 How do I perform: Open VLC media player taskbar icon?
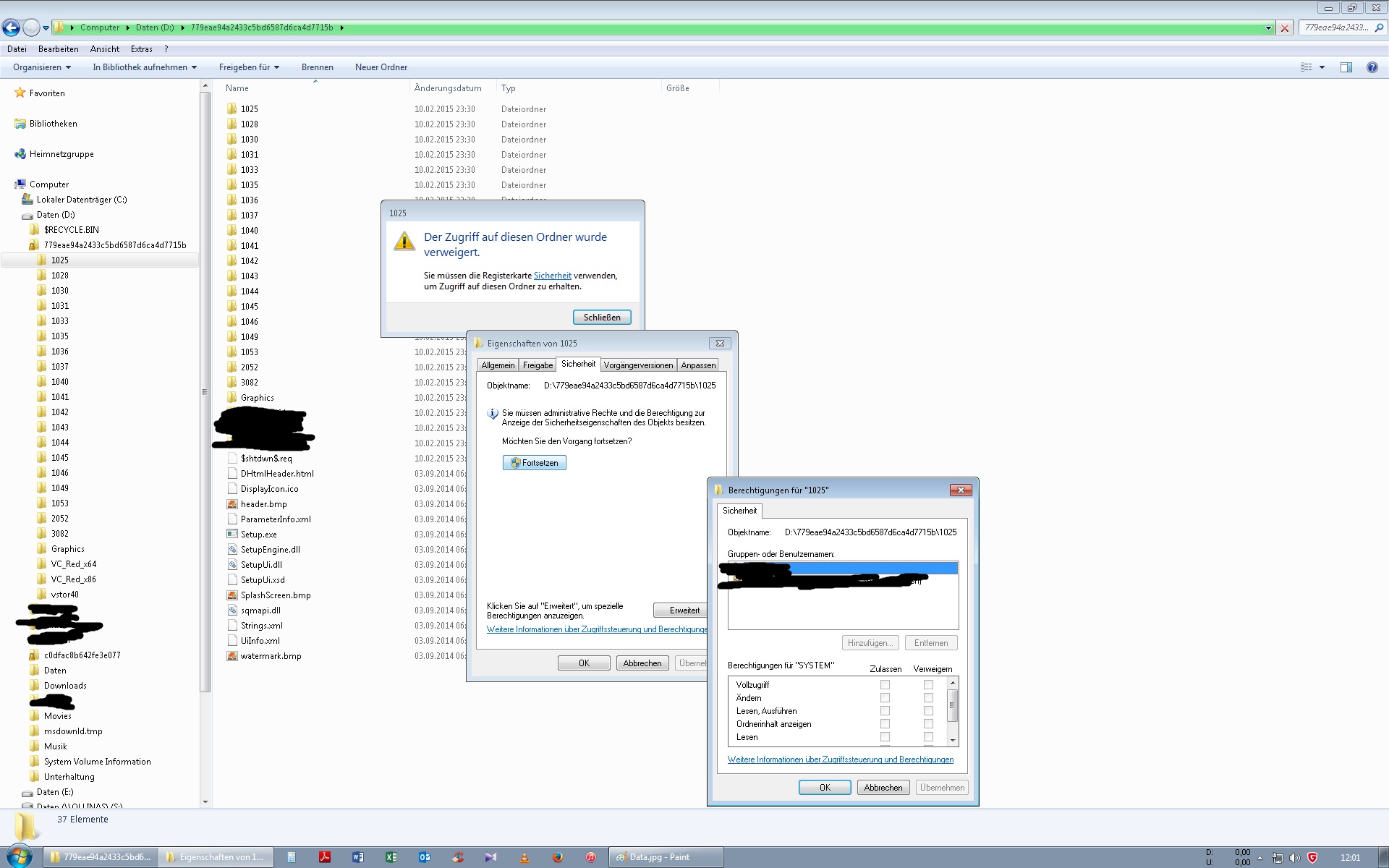click(524, 857)
